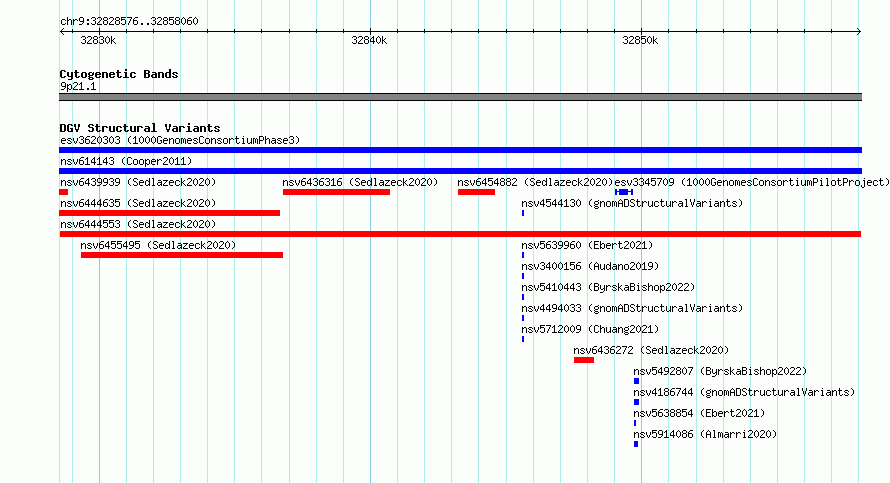
Task: Open the nsv6444635 (Sedlazeck2020) label
Action: coord(138,203)
